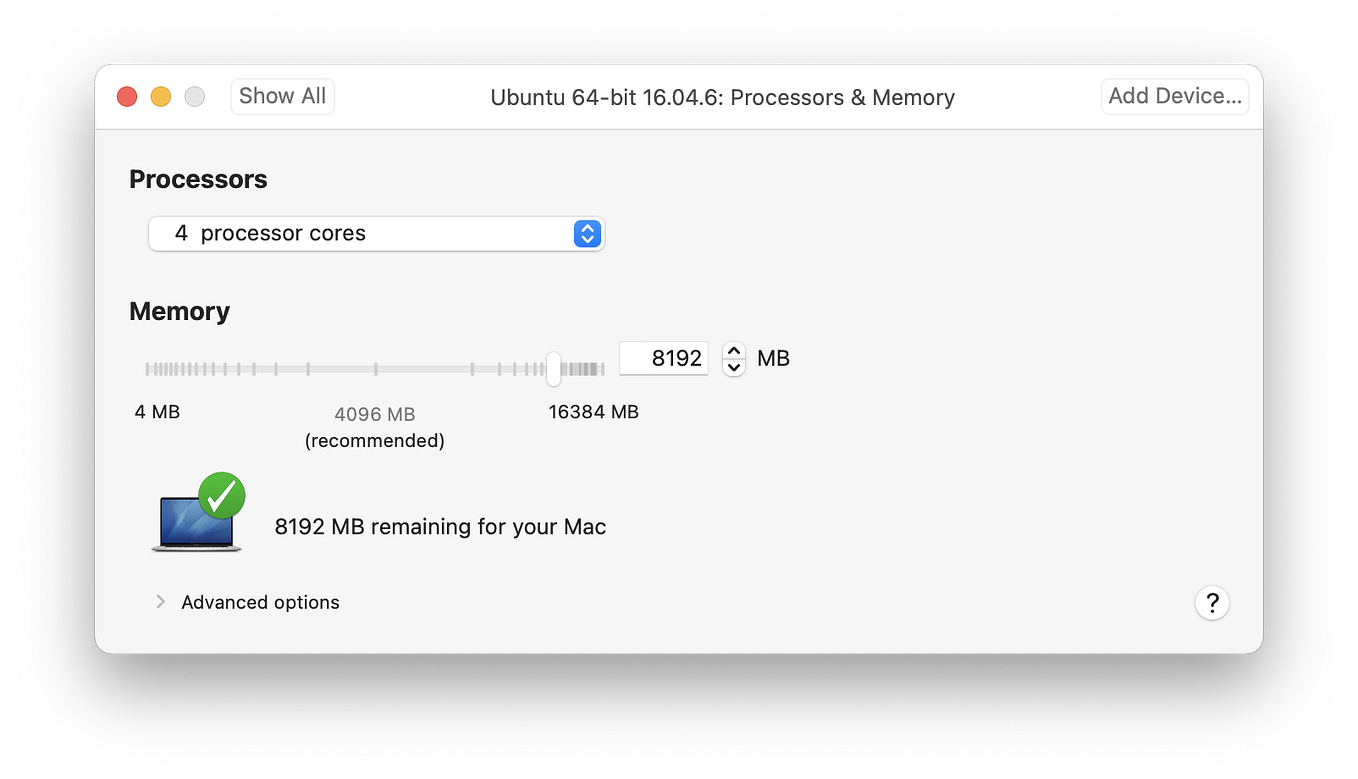Click the 4096 MB recommended label
Viewport: 1358px width, 779px height.
(x=374, y=414)
